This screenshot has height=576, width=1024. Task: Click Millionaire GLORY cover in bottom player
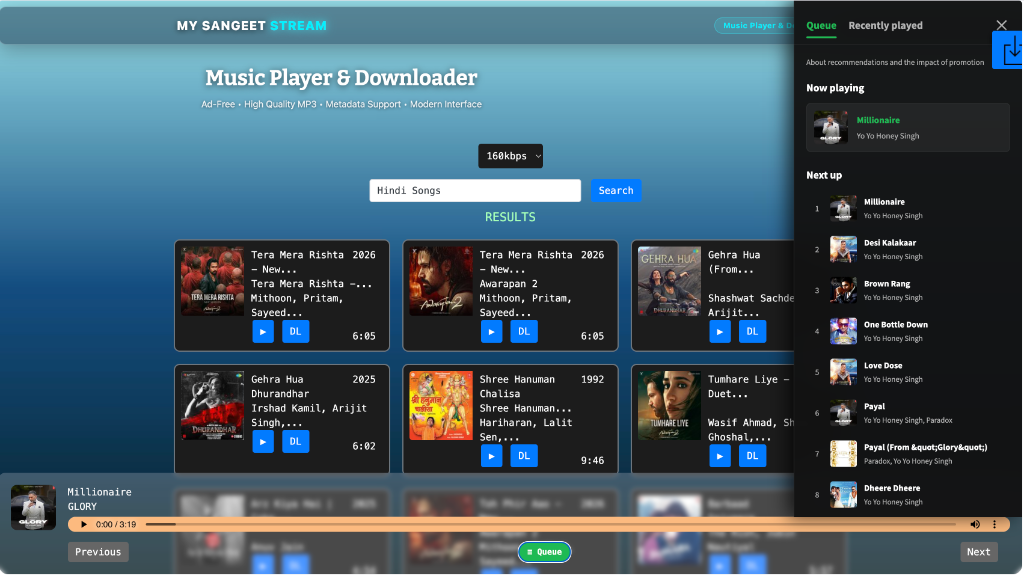33,507
